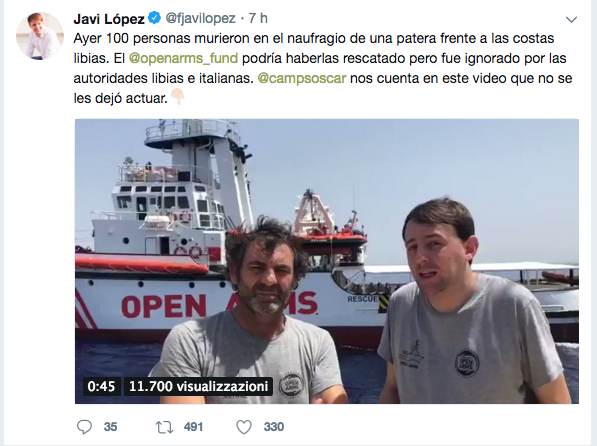
Task: Click the 0:45 video duration badge
Action: 101,386
